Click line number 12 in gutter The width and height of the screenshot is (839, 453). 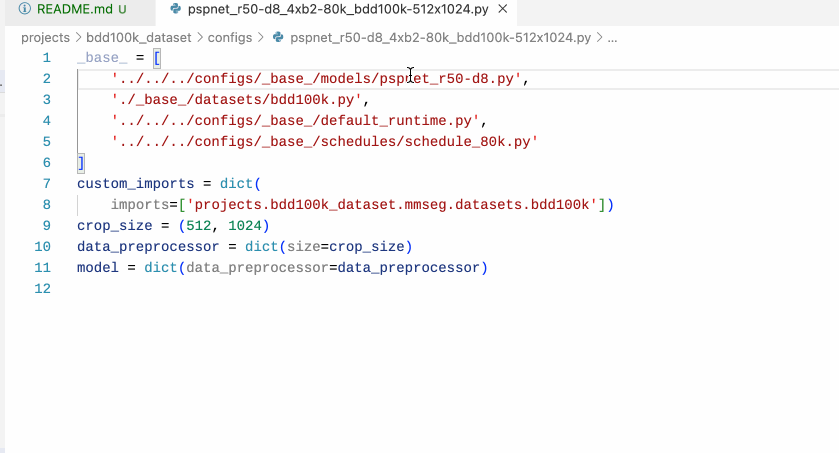coord(42,288)
